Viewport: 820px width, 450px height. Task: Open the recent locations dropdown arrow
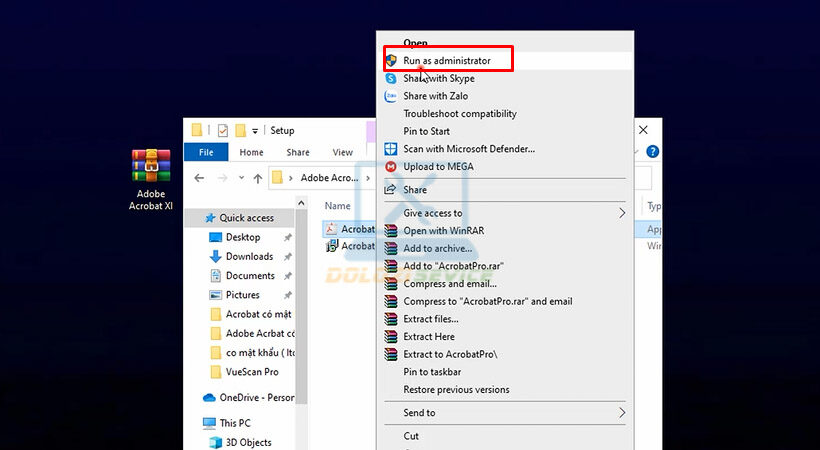point(241,178)
